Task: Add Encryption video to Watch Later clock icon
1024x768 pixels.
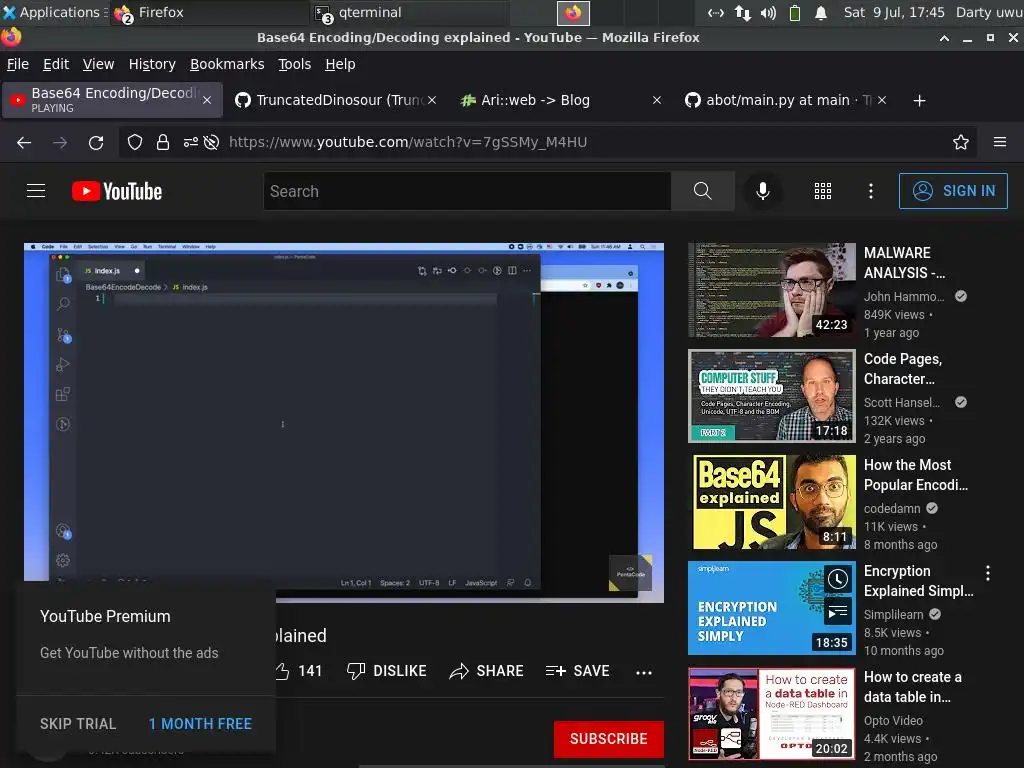Action: (838, 579)
